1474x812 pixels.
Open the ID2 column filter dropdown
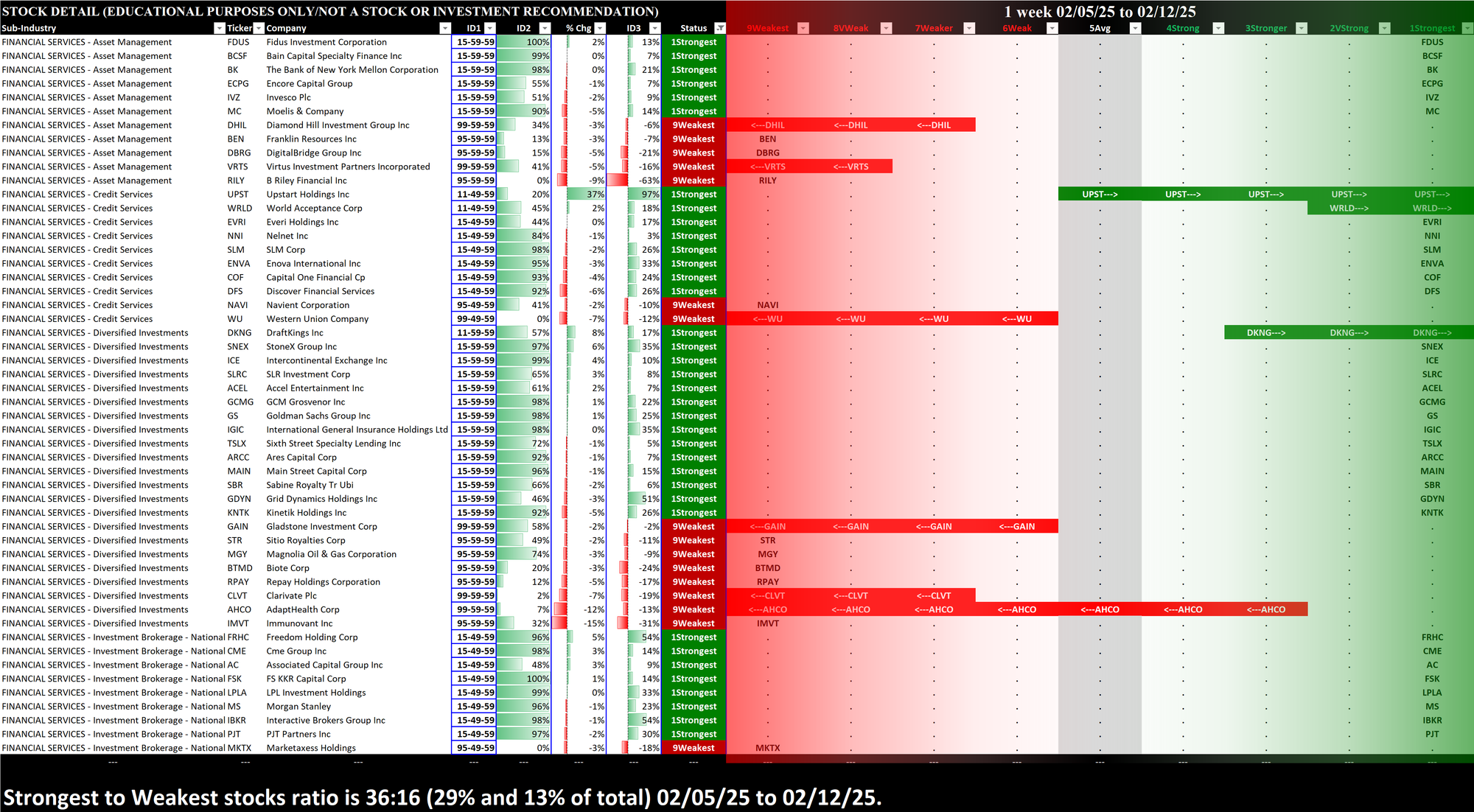click(x=545, y=28)
